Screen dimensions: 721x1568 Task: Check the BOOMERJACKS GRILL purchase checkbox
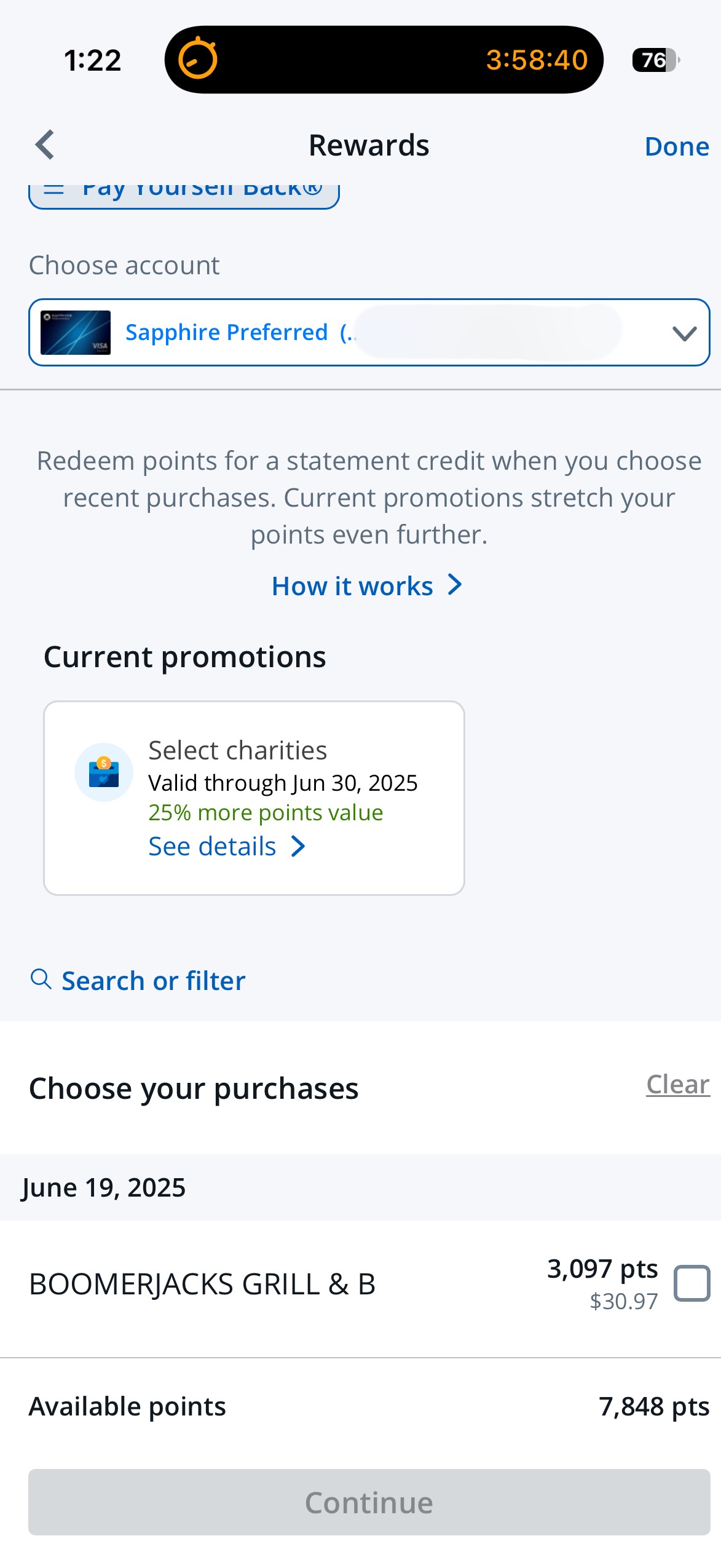point(692,1283)
